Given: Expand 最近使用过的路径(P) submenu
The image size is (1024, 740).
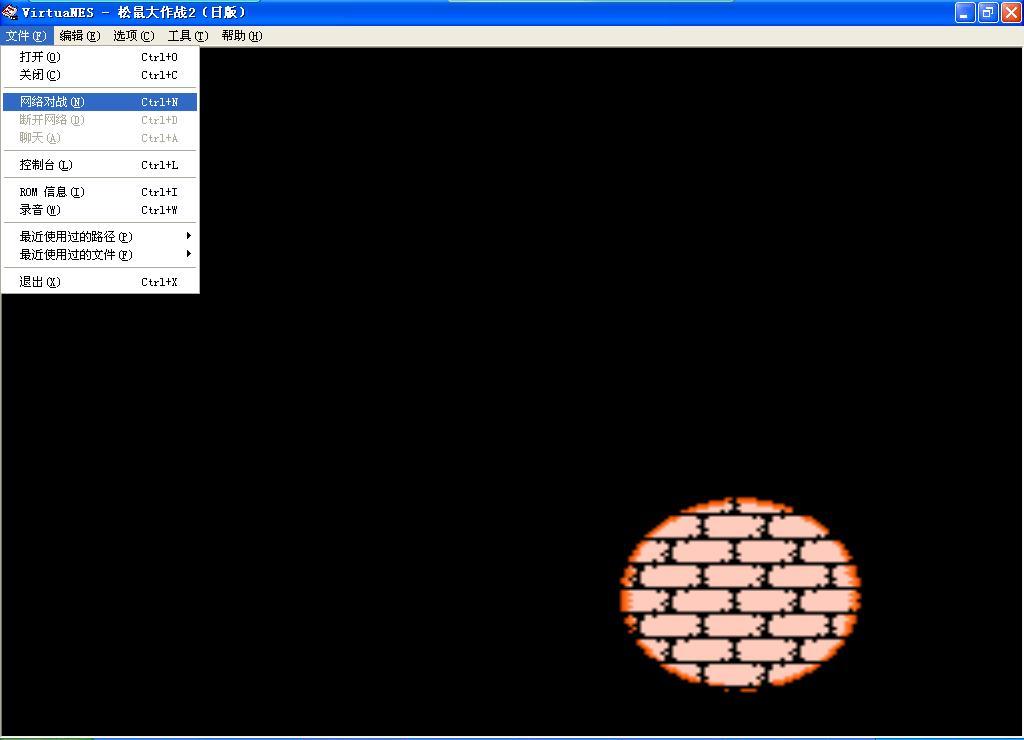Looking at the screenshot, I should [100, 236].
